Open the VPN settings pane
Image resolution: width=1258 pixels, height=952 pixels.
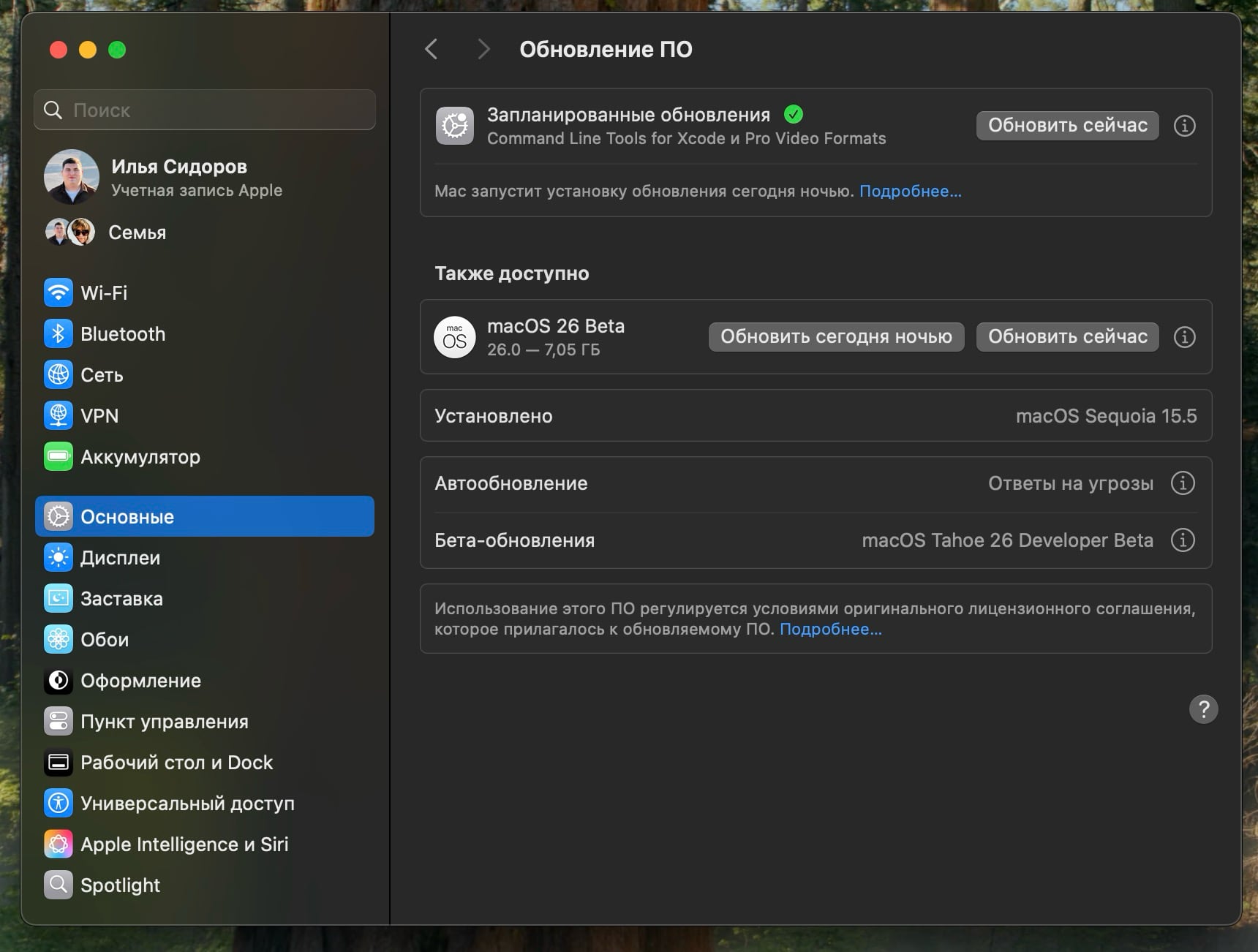(x=99, y=416)
